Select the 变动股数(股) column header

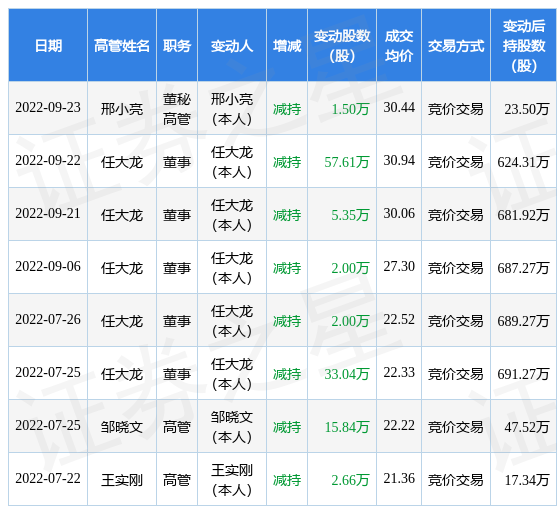point(342,46)
